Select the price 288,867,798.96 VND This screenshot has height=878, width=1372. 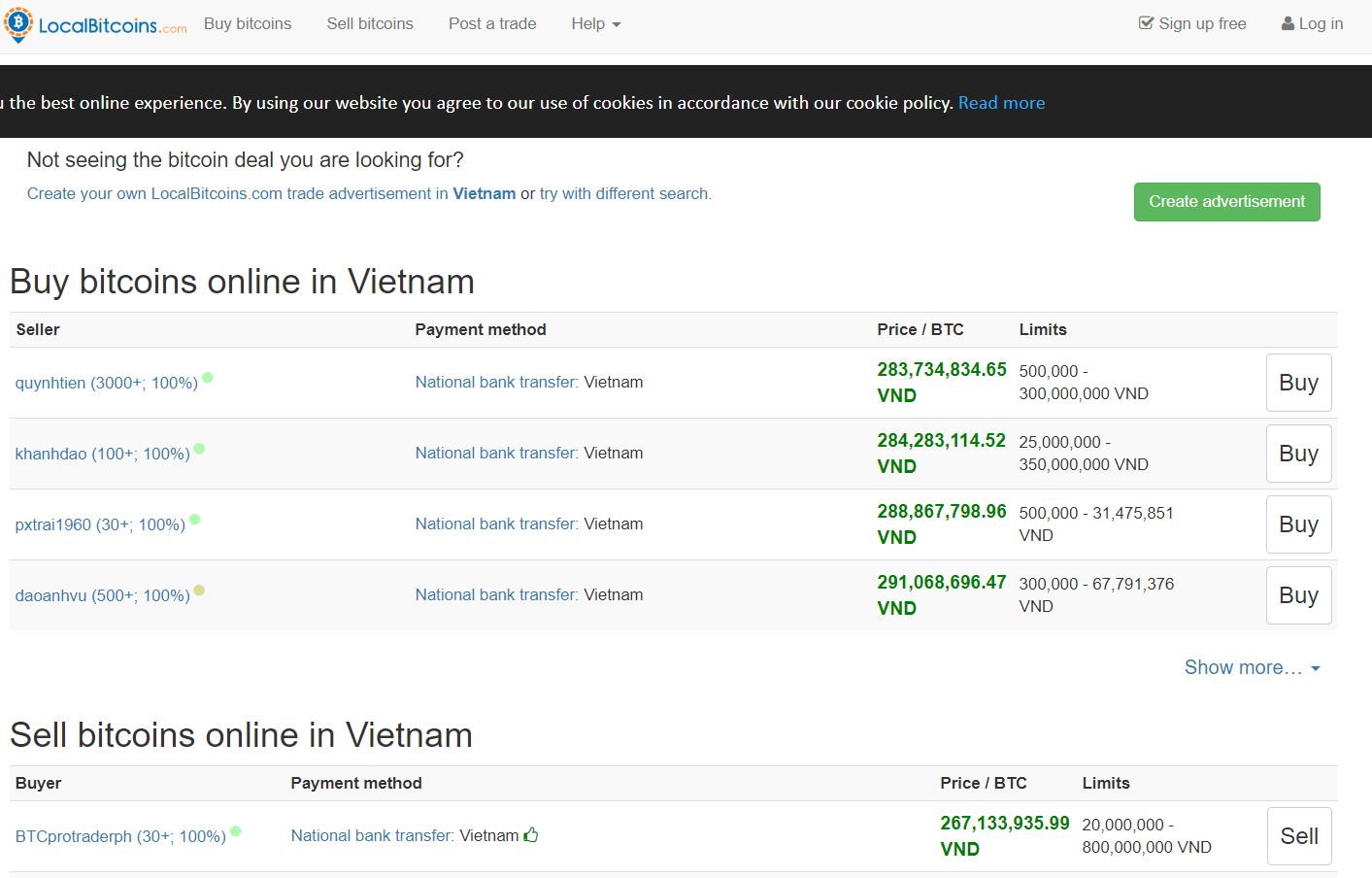tap(942, 524)
